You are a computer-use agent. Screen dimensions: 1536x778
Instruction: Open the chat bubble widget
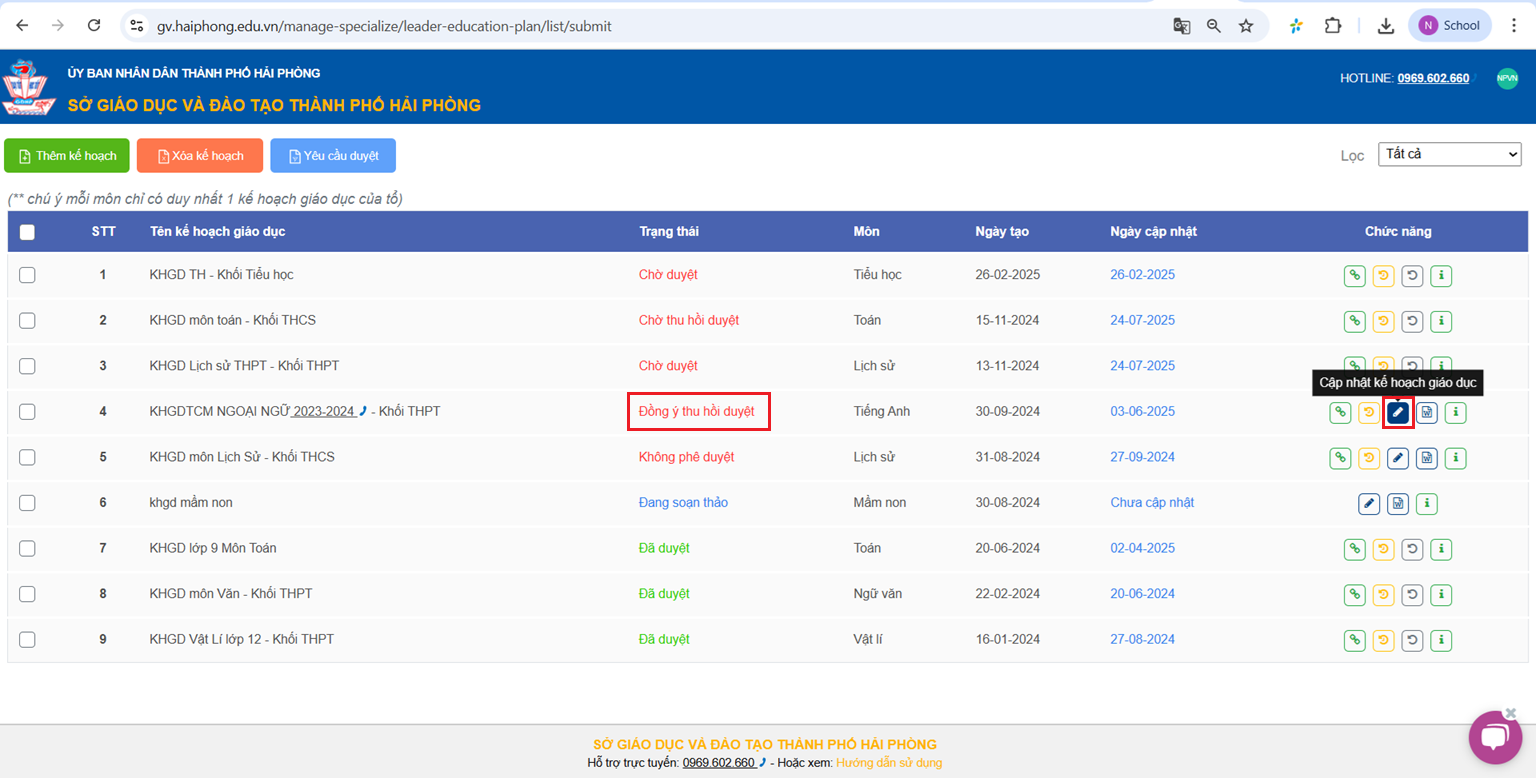click(1494, 738)
